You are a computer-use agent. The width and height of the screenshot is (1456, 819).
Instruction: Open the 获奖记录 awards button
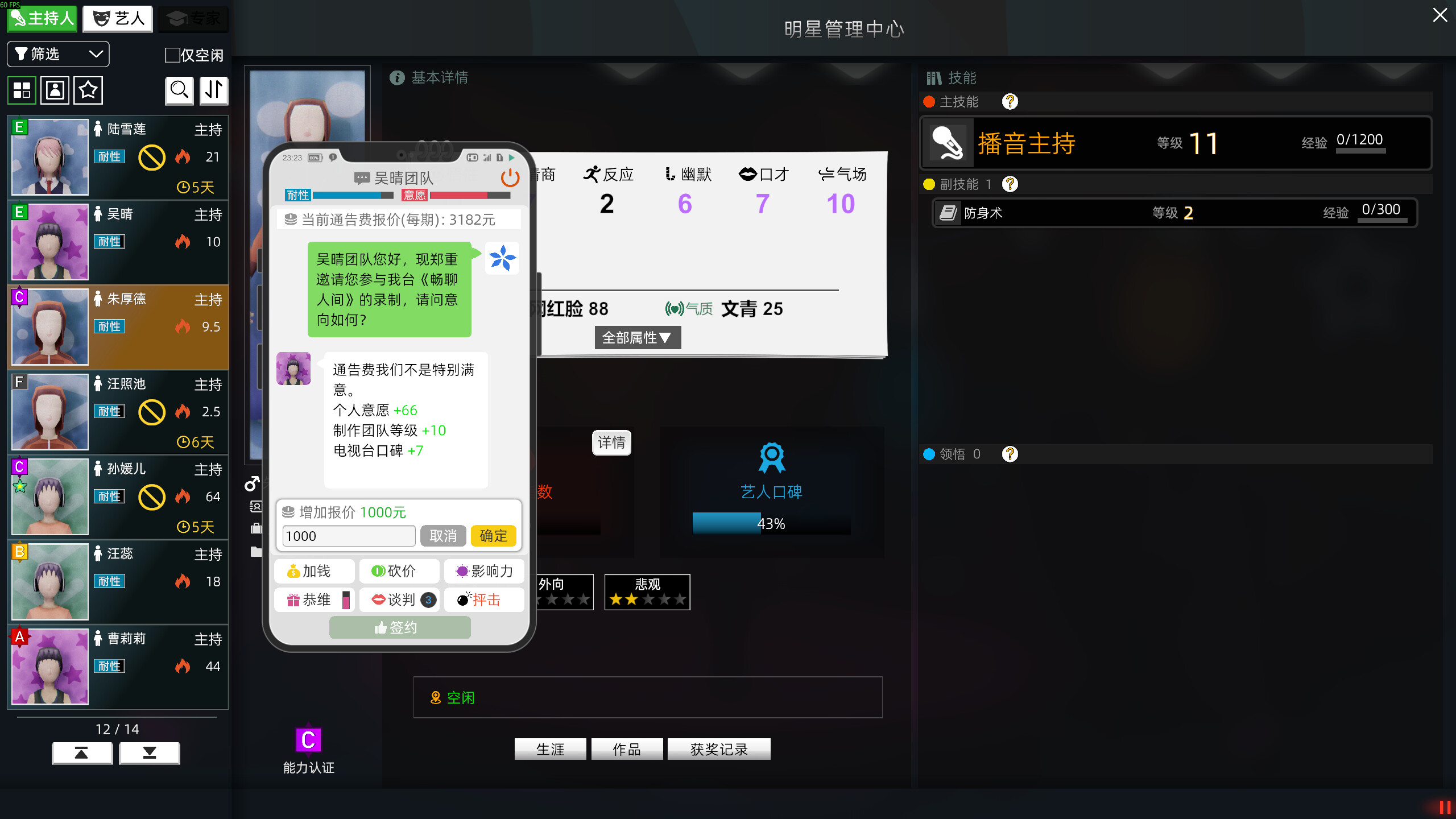[x=718, y=749]
